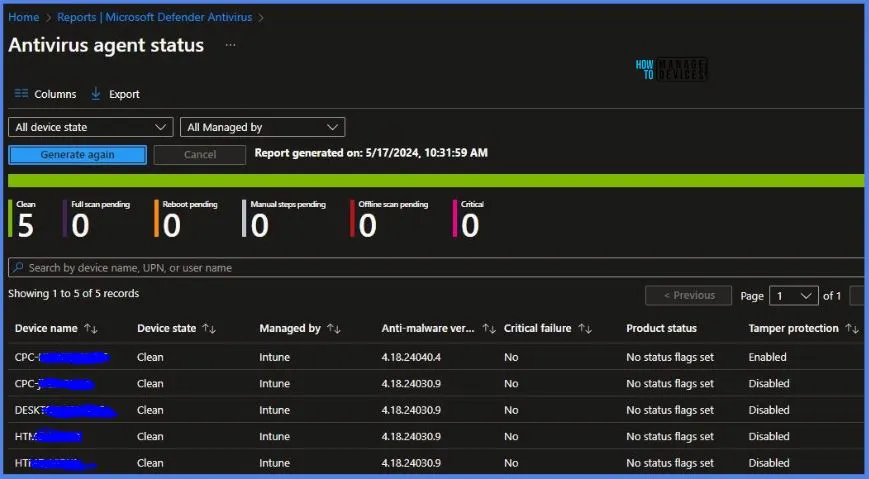Open the Page number dropdown

[794, 296]
